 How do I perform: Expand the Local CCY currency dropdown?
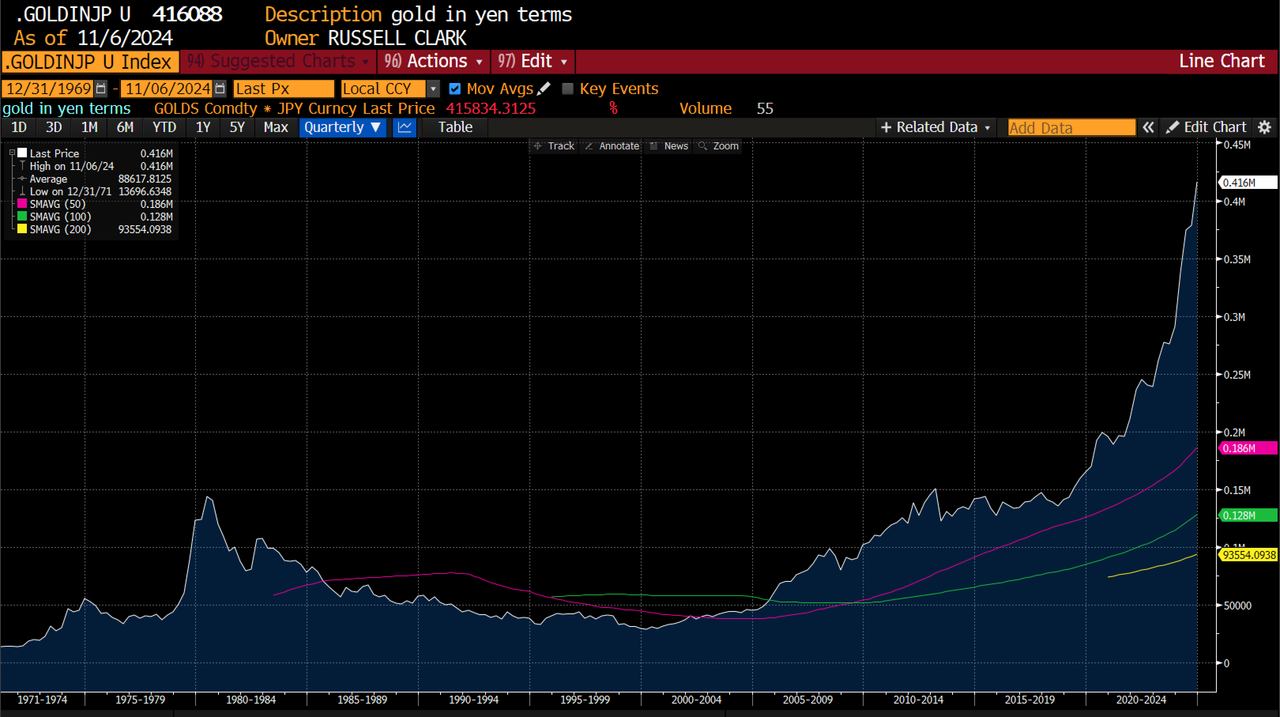433,89
